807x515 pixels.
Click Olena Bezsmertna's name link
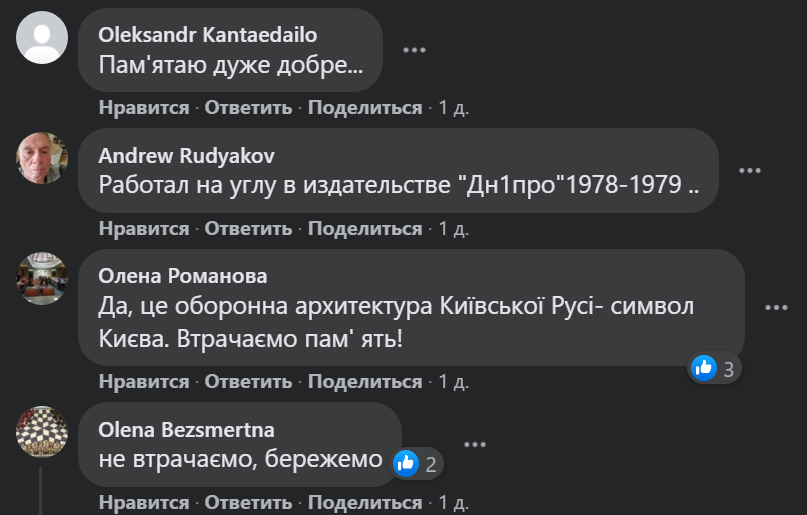point(187,430)
